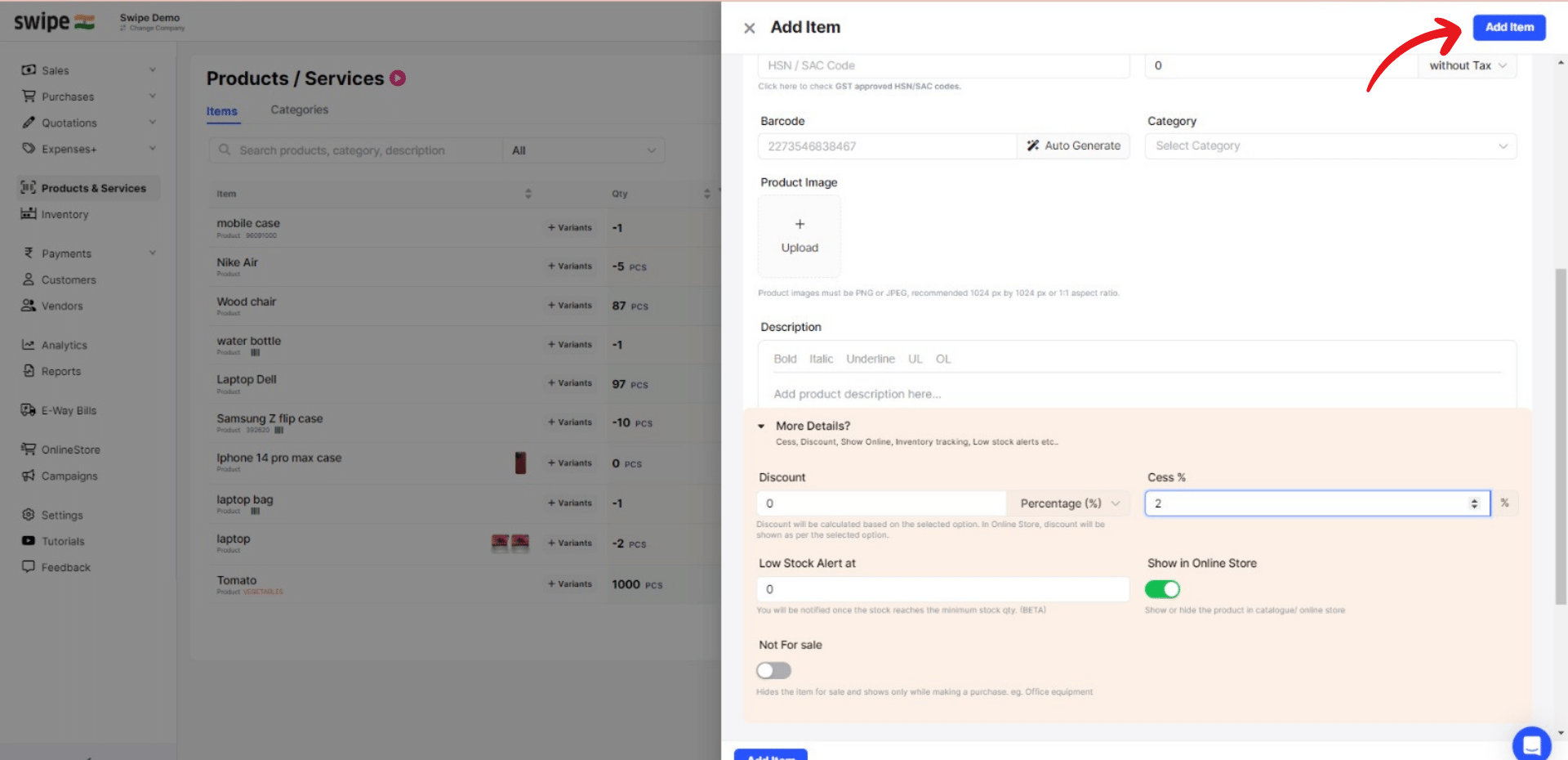1568x760 pixels.
Task: Open Reports in the sidebar
Action: point(61,372)
